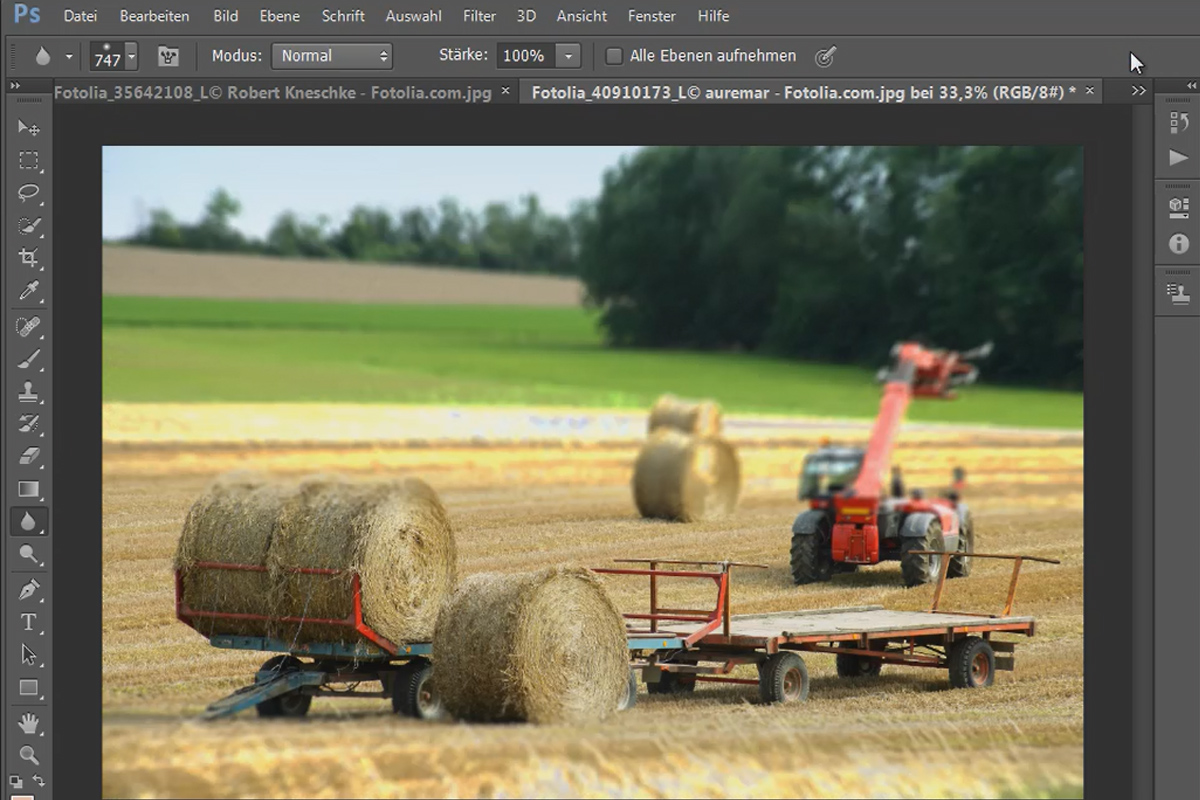Open the Stärke slider dropdown arrow

tap(568, 56)
